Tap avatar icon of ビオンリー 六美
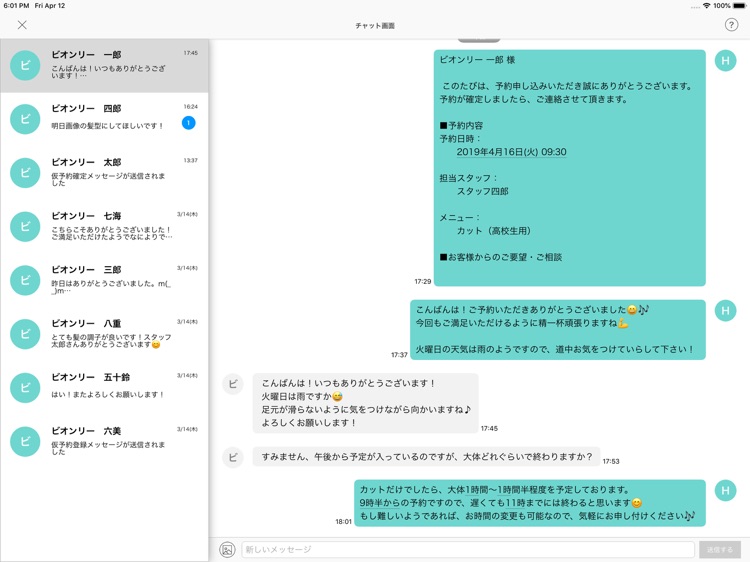Viewport: 750px width, 562px height. tap(25, 441)
